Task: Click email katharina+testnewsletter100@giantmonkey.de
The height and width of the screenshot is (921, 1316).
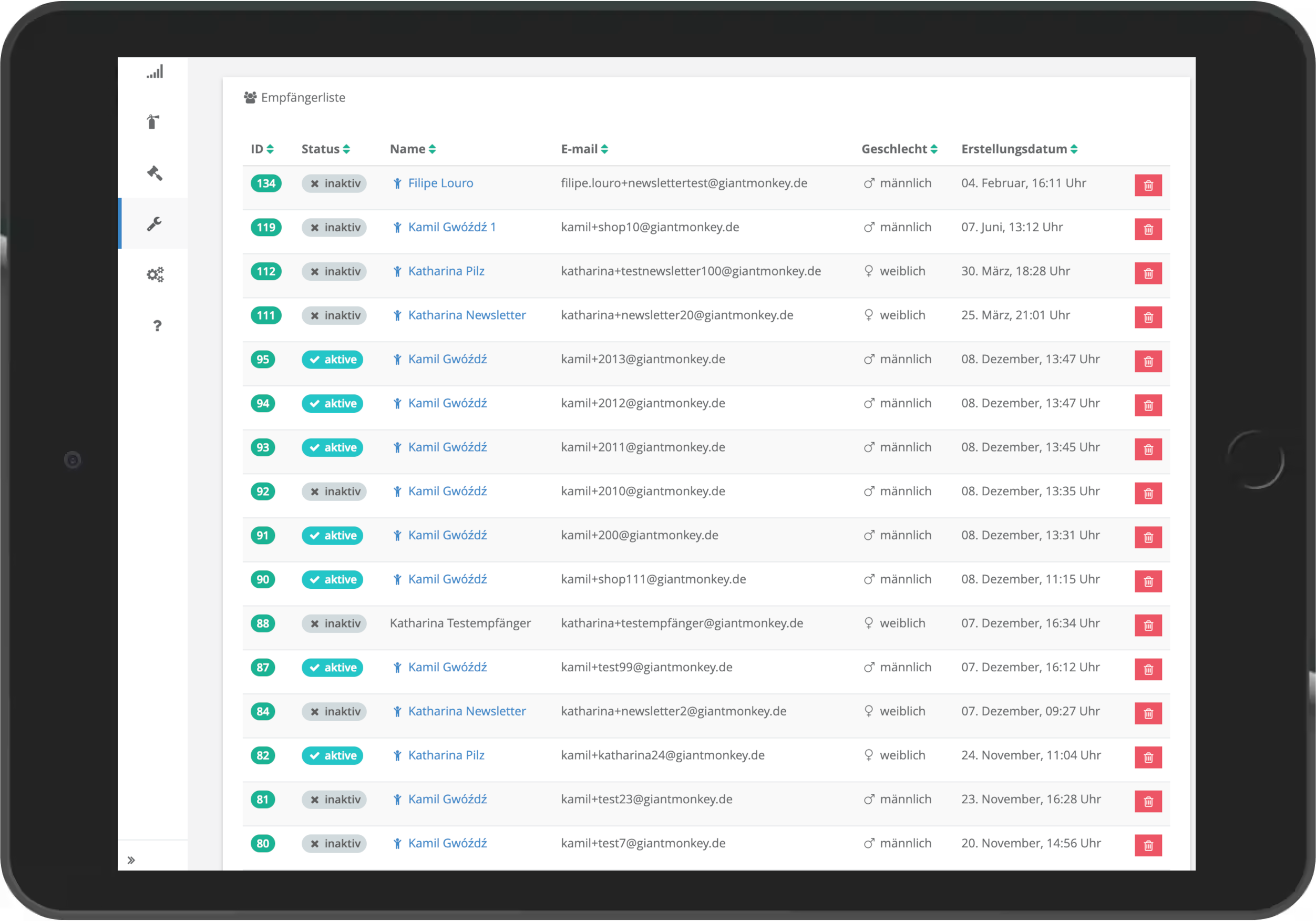Action: (x=691, y=271)
